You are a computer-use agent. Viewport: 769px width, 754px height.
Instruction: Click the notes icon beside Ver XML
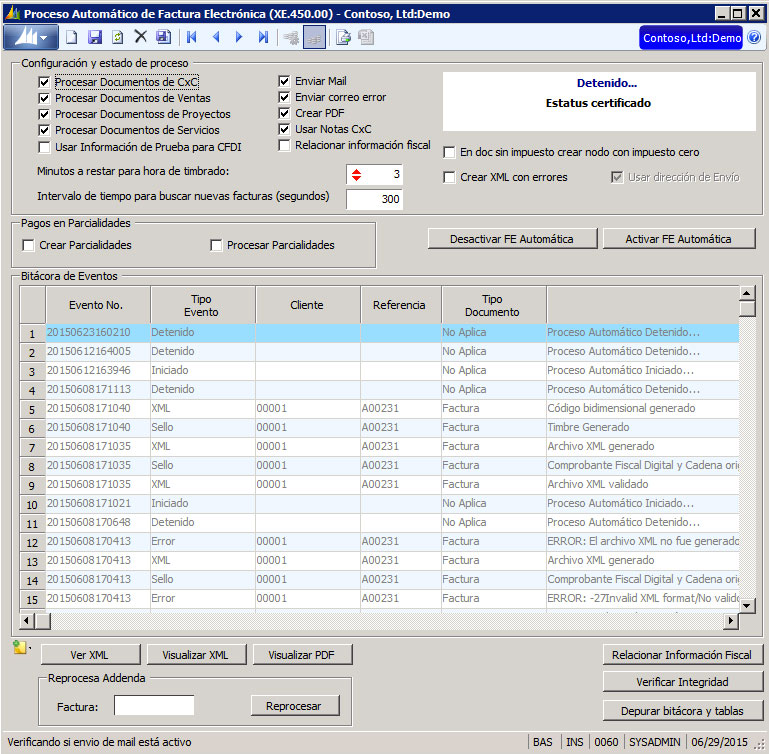click(x=19, y=648)
